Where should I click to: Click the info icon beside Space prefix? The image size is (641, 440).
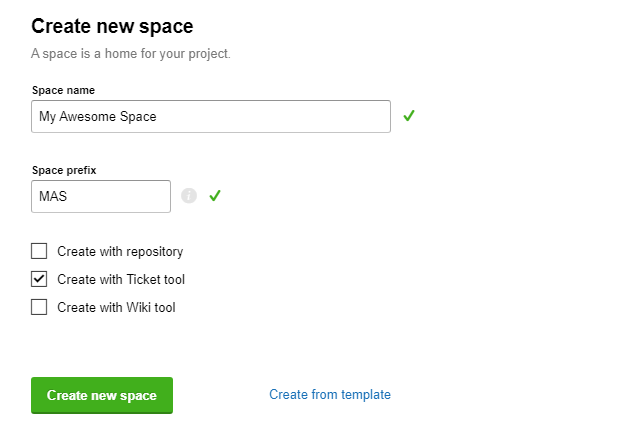189,196
